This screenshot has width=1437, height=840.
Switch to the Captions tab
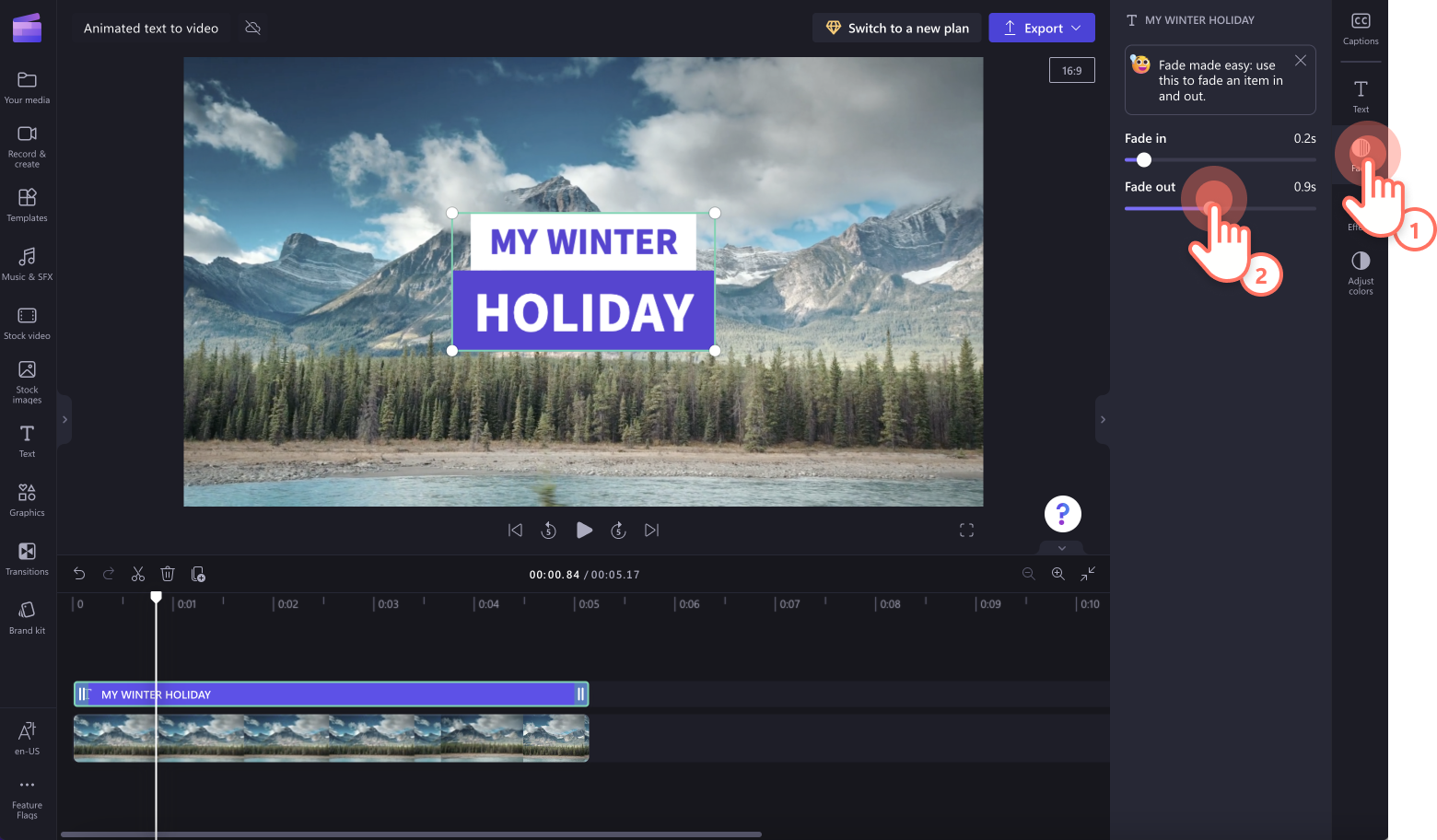click(x=1361, y=29)
